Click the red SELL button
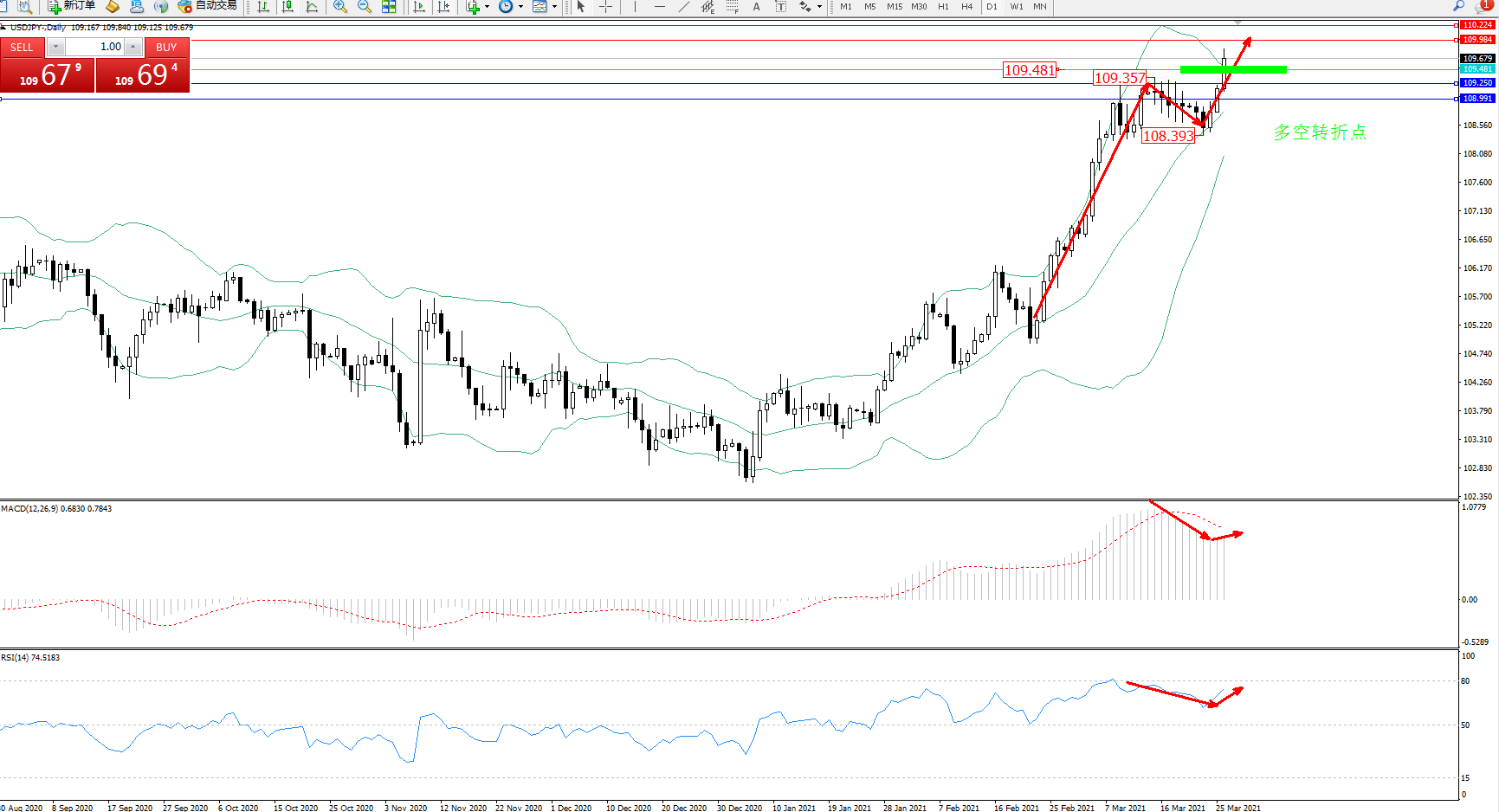The image size is (1499, 812). (x=22, y=48)
